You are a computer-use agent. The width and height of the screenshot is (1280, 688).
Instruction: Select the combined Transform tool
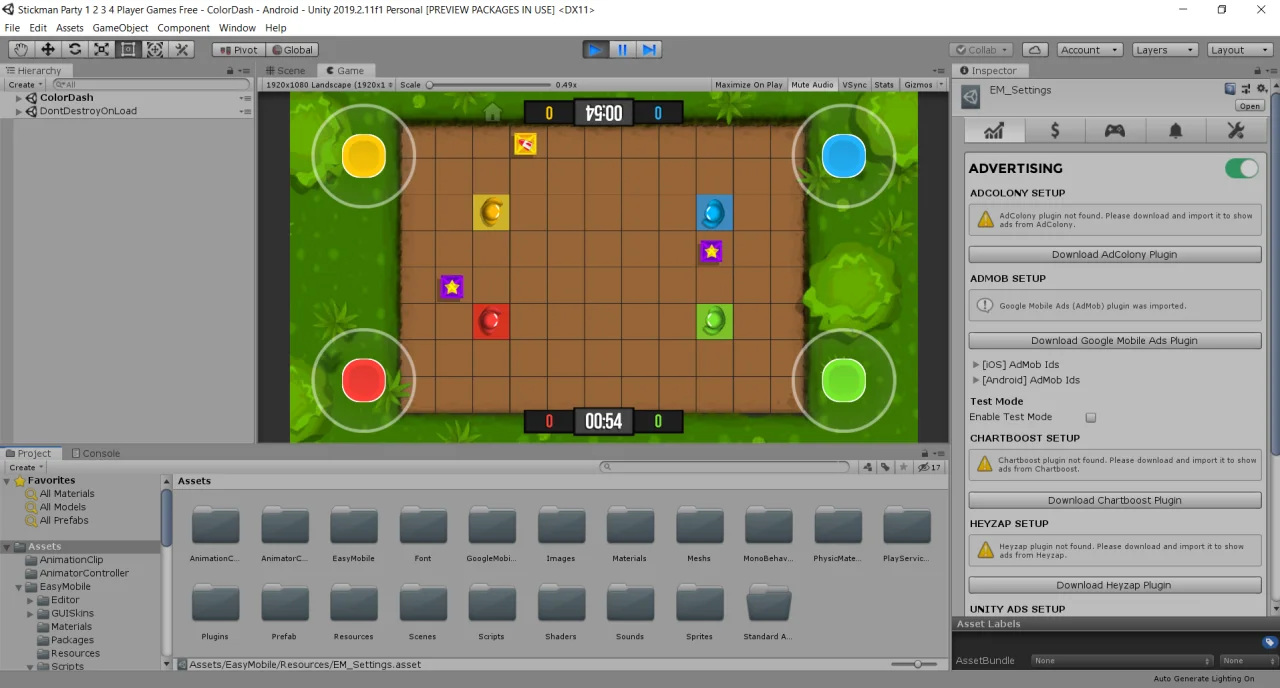155,49
